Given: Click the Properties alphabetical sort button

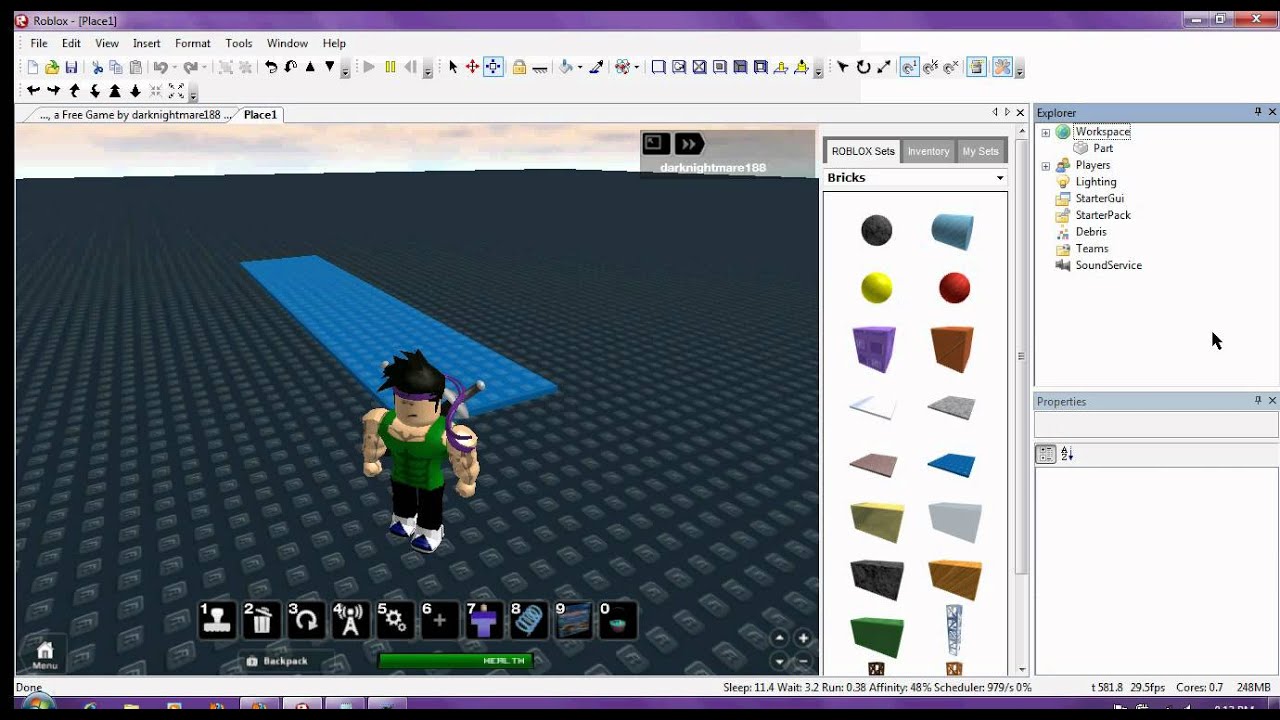Looking at the screenshot, I should (x=1067, y=454).
